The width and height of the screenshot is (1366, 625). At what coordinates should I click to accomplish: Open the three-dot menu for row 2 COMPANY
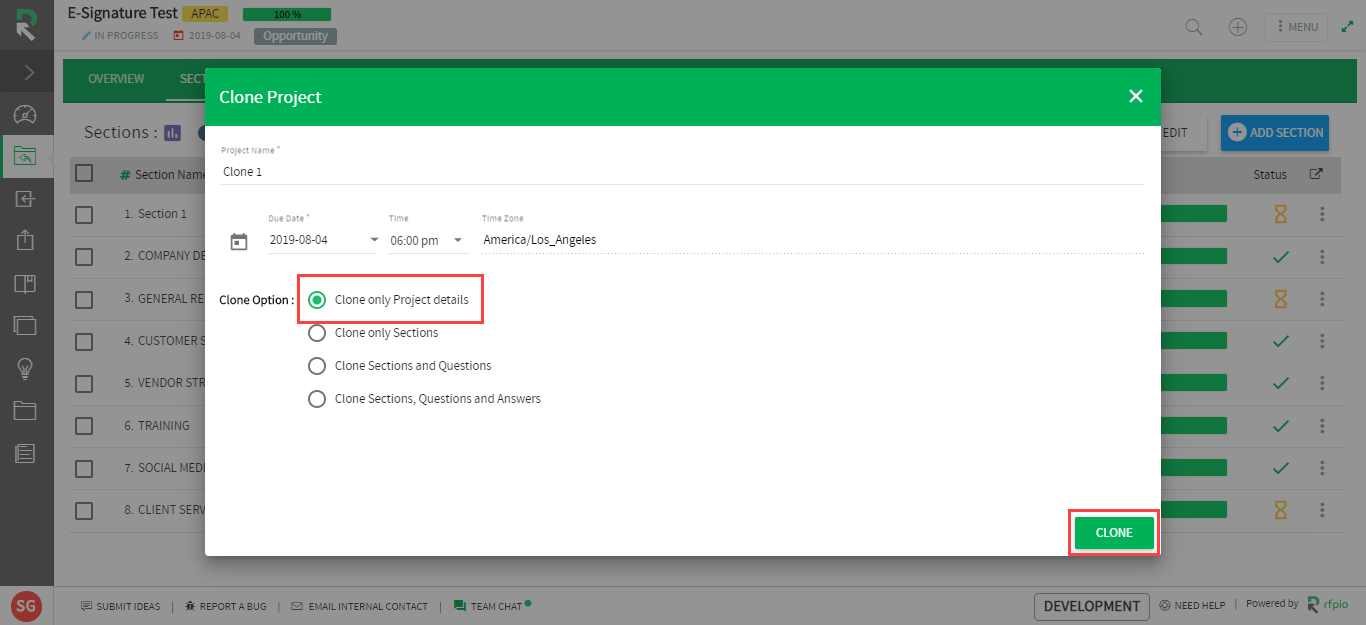1322,257
